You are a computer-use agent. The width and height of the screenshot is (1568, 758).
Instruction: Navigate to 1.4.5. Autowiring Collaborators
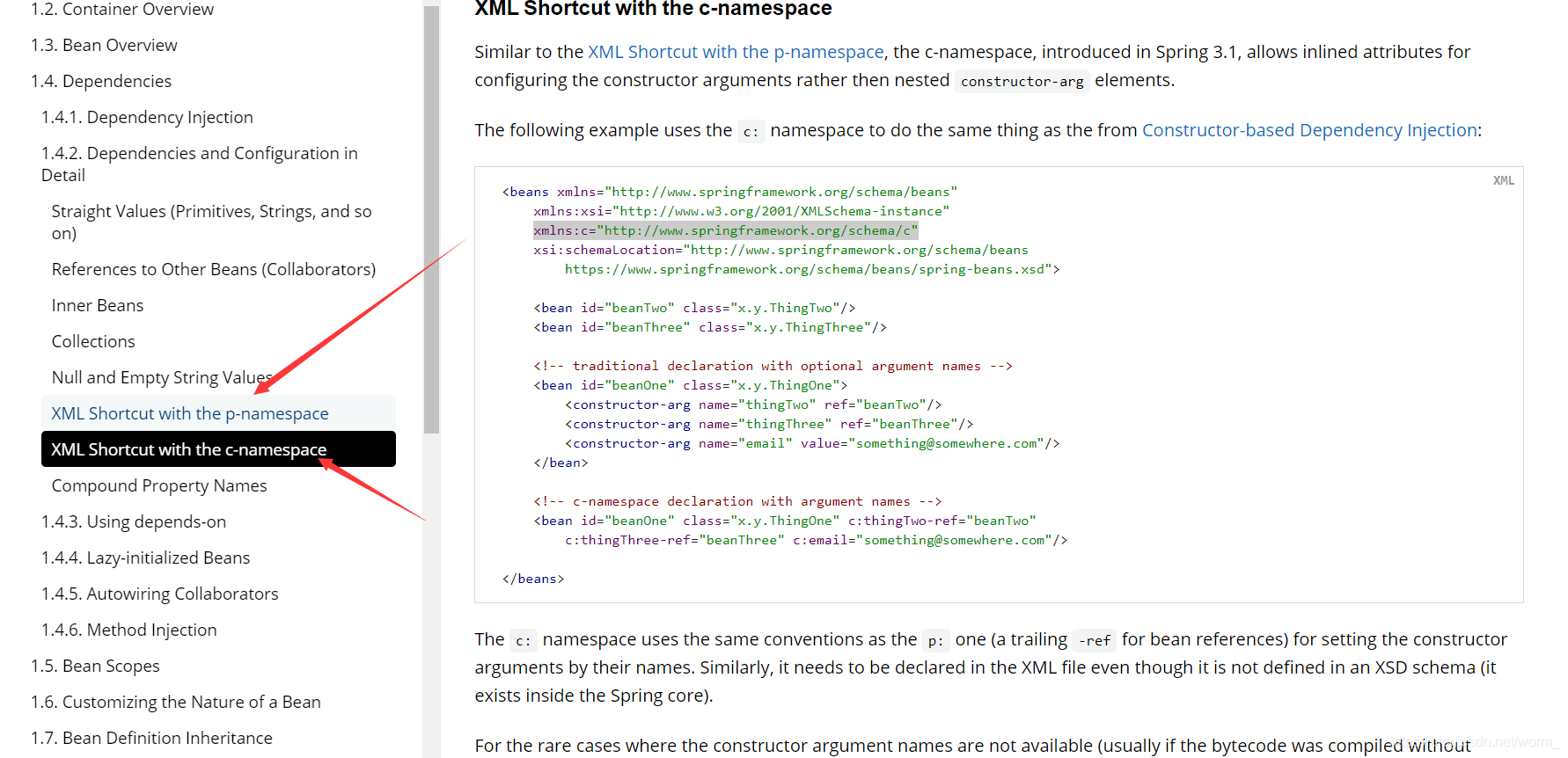click(x=160, y=594)
